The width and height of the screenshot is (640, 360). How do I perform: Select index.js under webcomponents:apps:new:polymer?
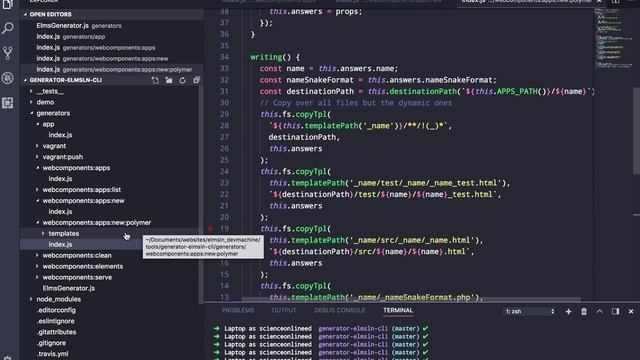point(60,244)
